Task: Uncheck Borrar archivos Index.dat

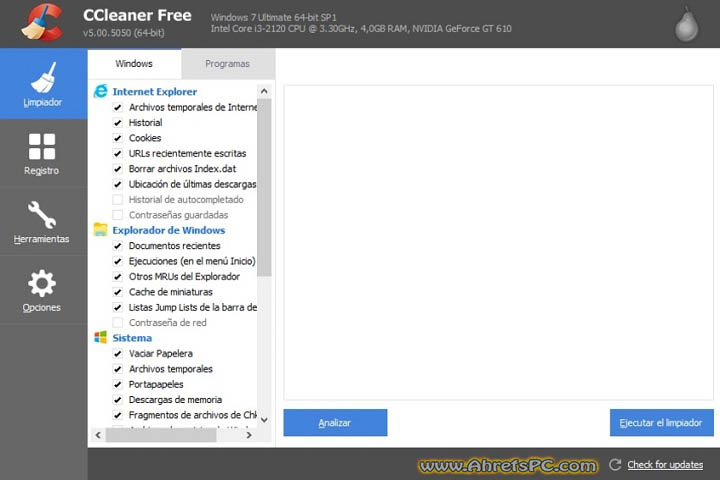Action: coord(118,169)
